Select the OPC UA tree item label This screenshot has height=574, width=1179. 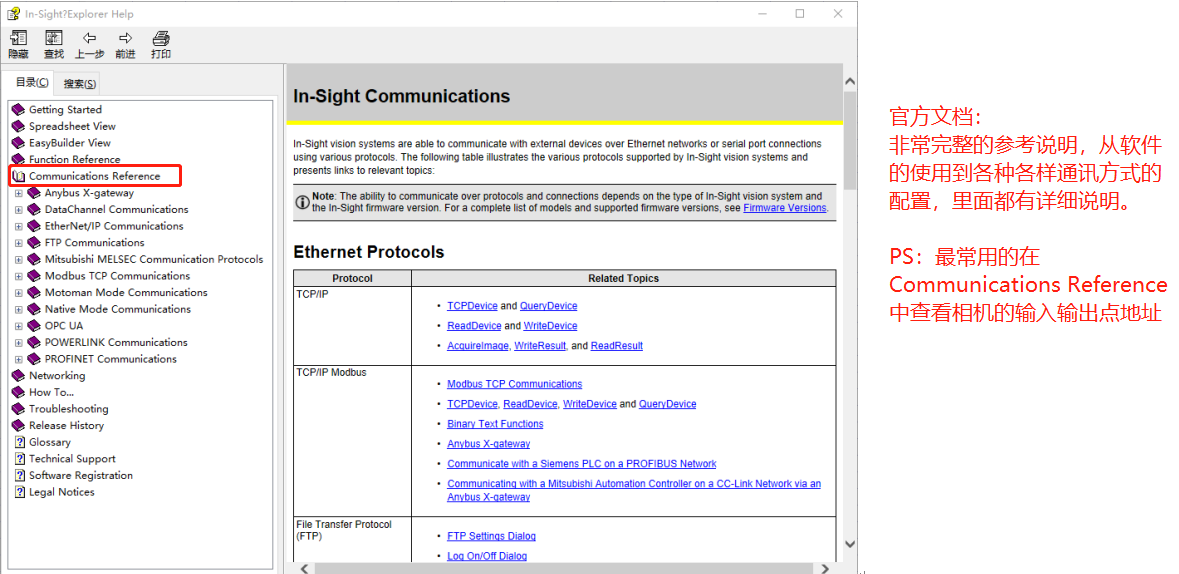(x=64, y=326)
